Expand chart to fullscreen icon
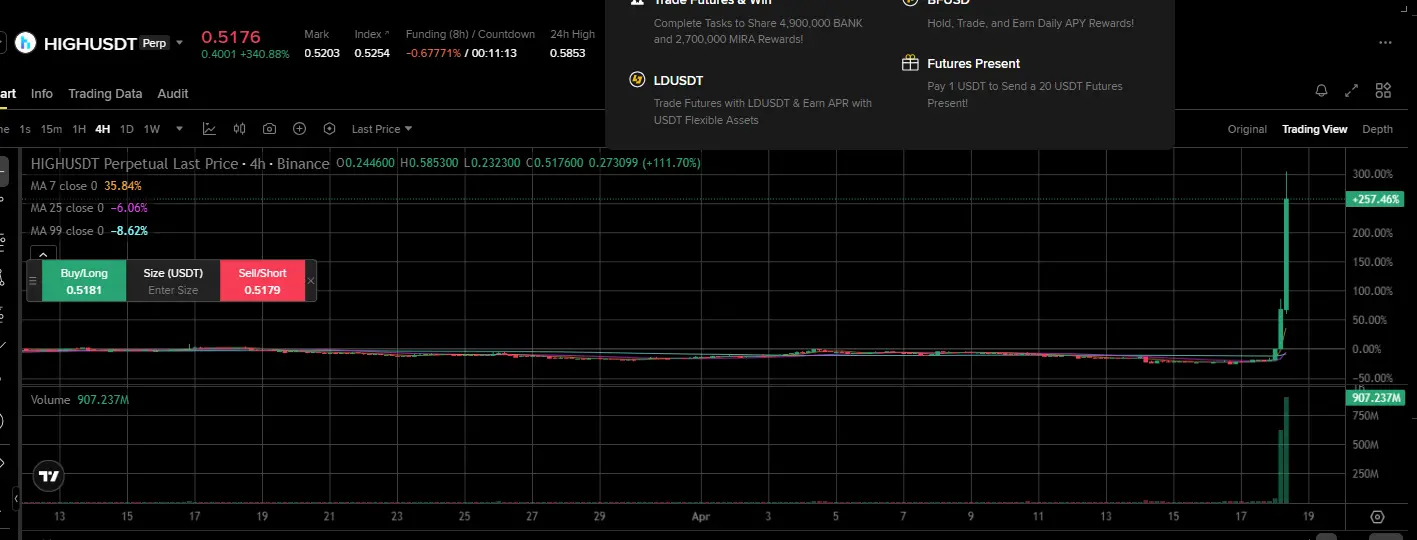Image resolution: width=1417 pixels, height=540 pixels. click(1352, 91)
